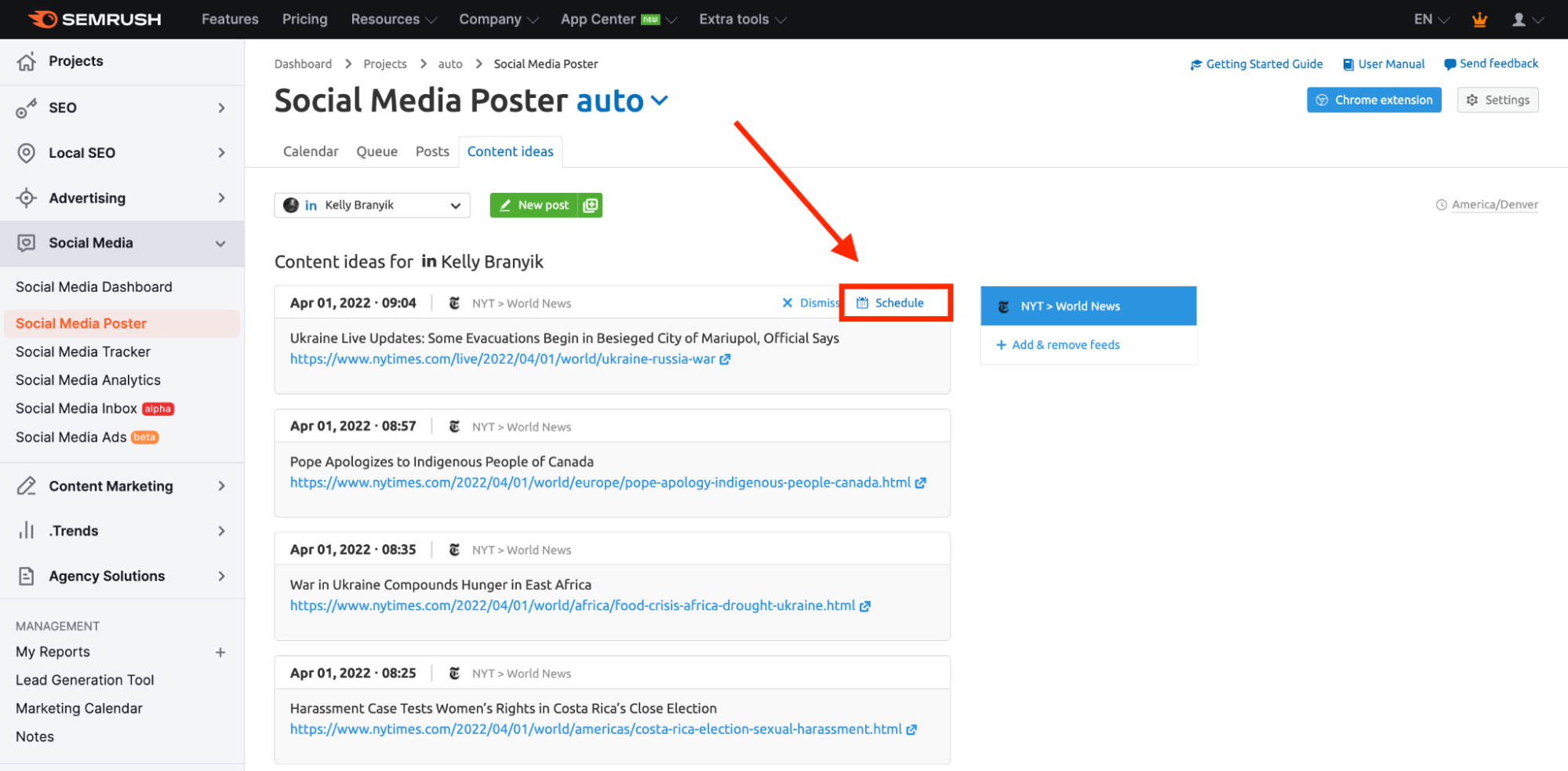This screenshot has height=771, width=1568.
Task: Click the NYT icon in the 09:04 post row
Action: click(x=454, y=303)
